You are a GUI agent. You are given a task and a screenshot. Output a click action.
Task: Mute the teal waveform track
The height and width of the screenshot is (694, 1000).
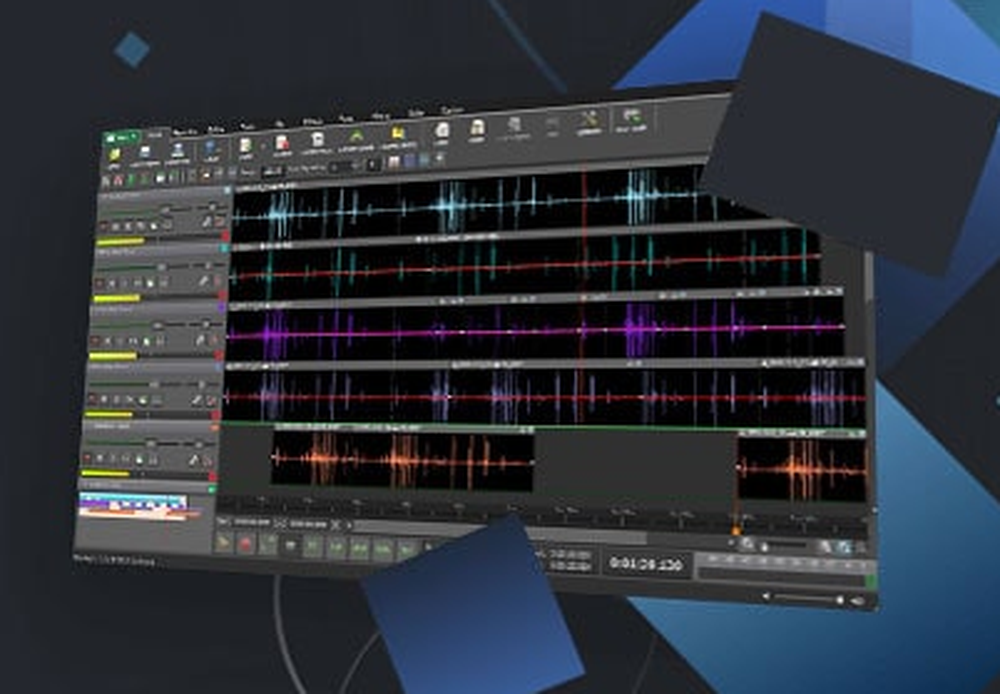pyautogui.click(x=112, y=283)
